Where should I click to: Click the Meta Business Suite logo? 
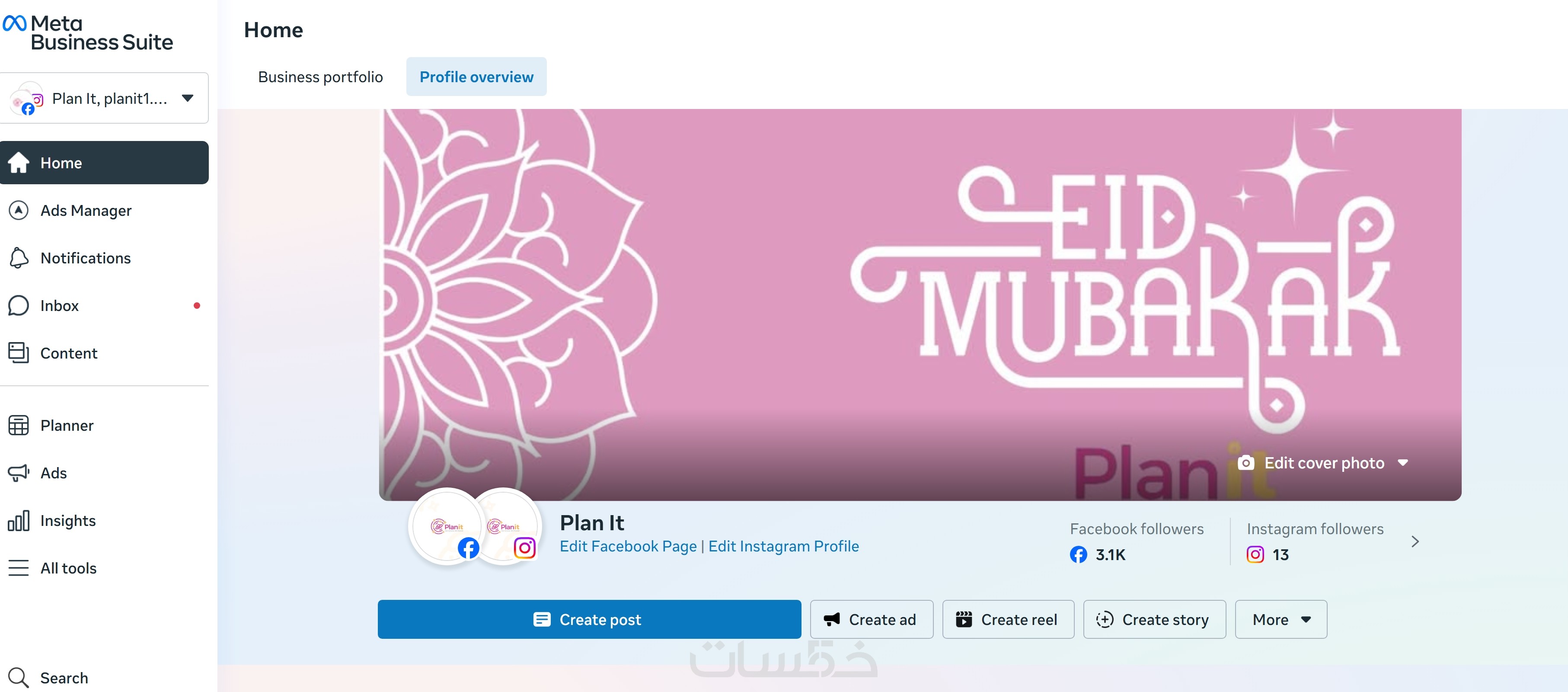pos(88,33)
